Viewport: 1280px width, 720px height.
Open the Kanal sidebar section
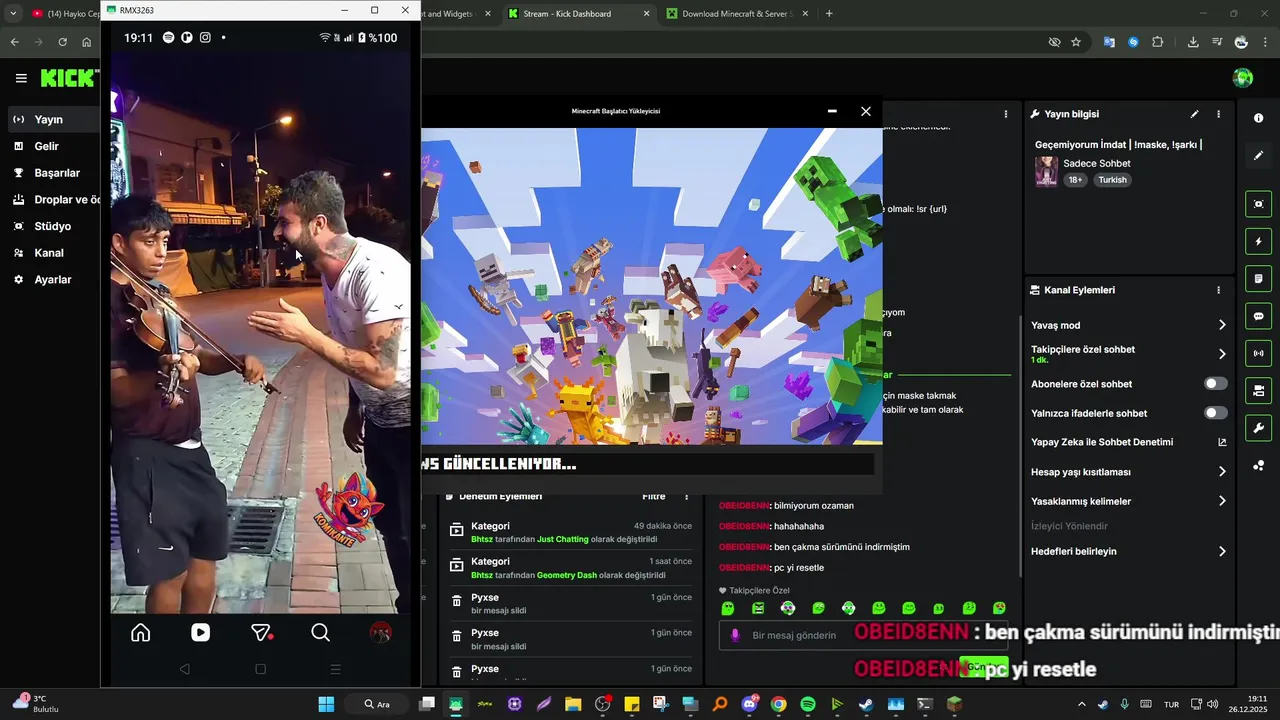tap(50, 253)
